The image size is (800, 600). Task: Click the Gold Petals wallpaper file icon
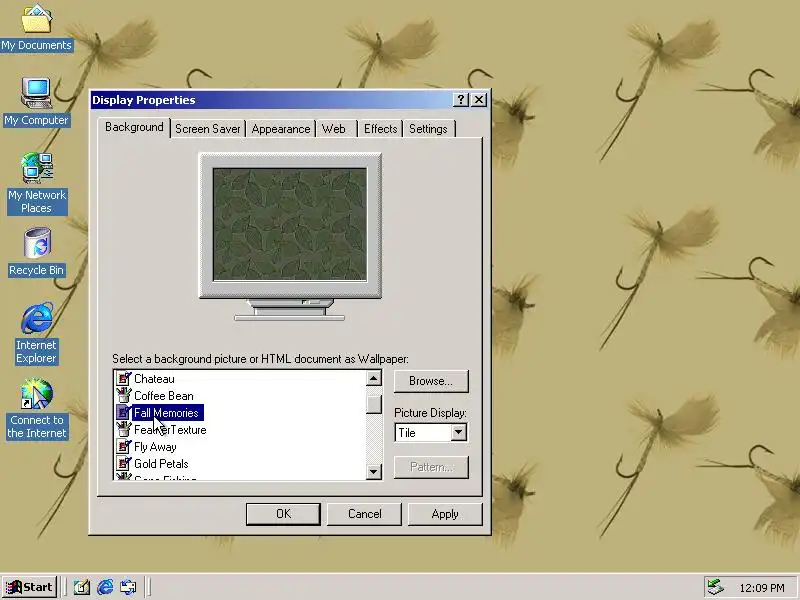click(x=123, y=463)
